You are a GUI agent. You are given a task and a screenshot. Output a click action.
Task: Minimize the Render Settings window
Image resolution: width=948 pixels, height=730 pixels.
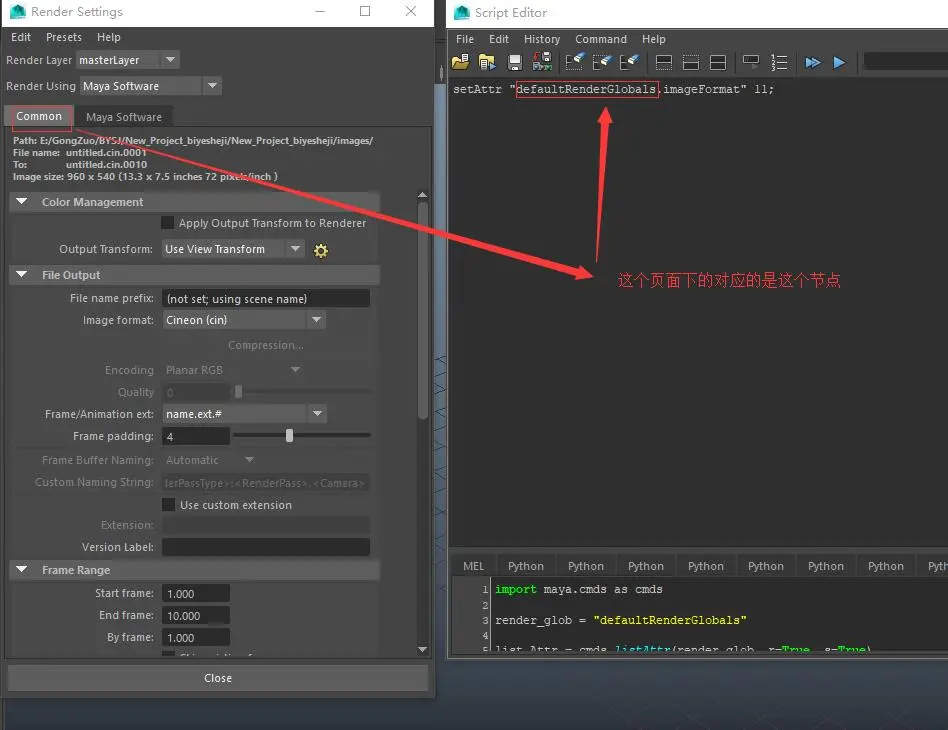click(x=320, y=11)
